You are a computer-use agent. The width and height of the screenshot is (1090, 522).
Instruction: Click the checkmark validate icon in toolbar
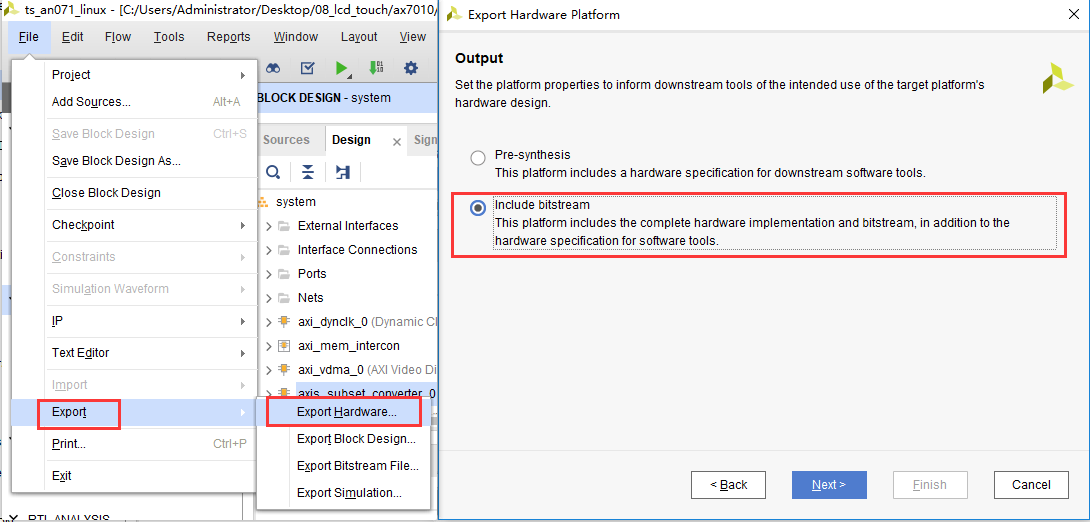click(307, 67)
